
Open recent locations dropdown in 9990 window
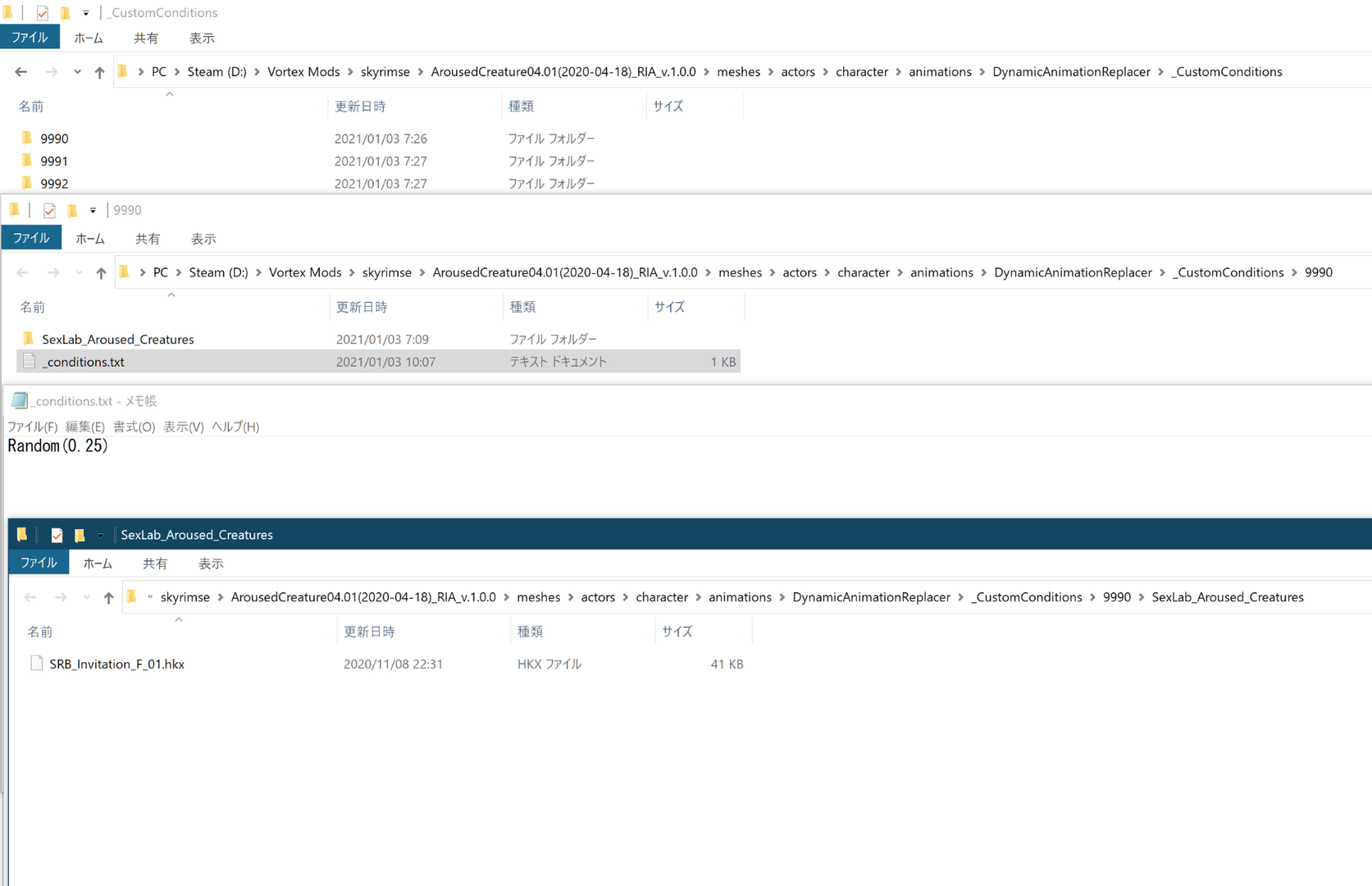point(79,273)
